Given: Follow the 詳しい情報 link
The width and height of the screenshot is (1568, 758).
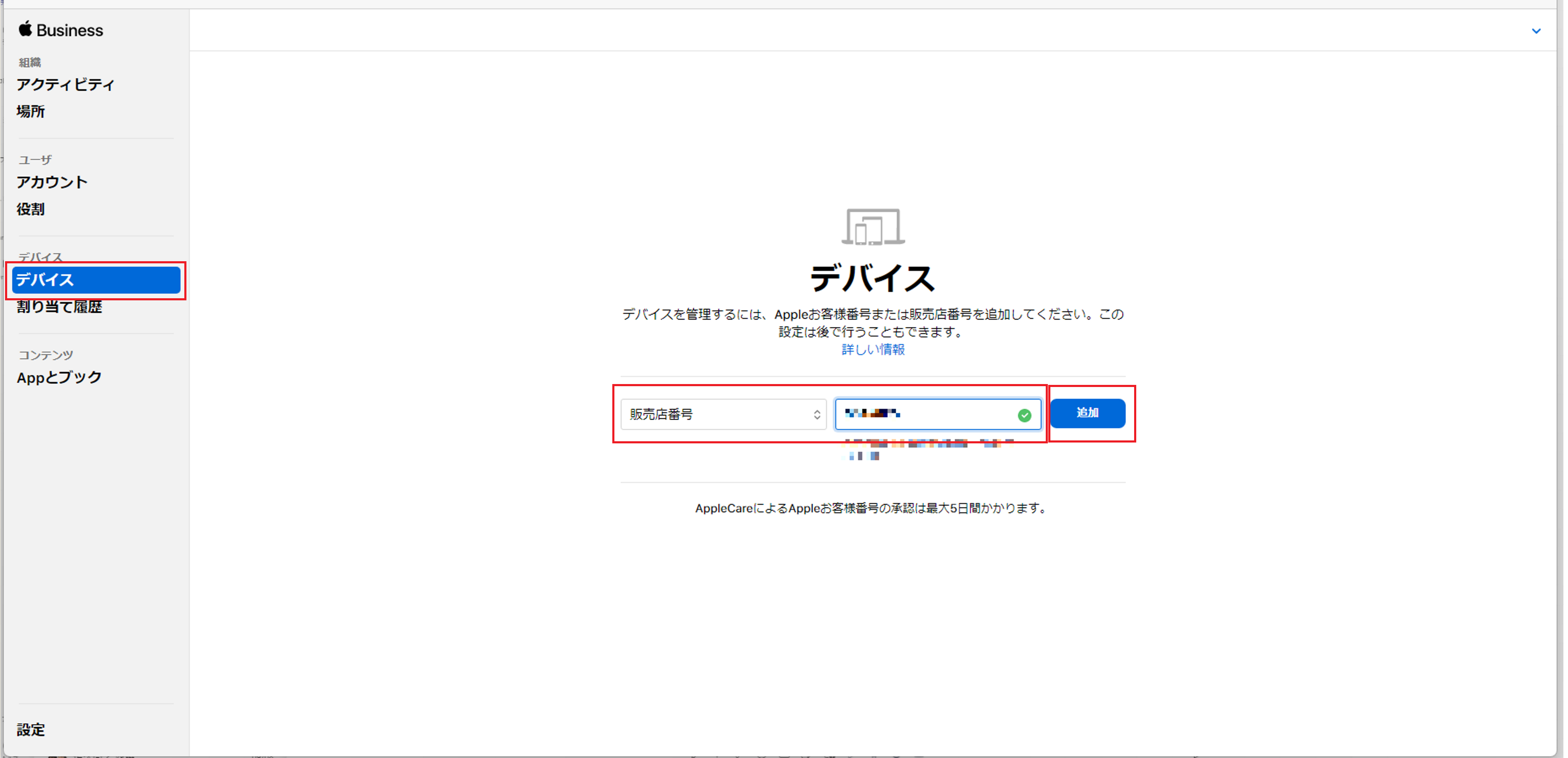Looking at the screenshot, I should coord(873,349).
